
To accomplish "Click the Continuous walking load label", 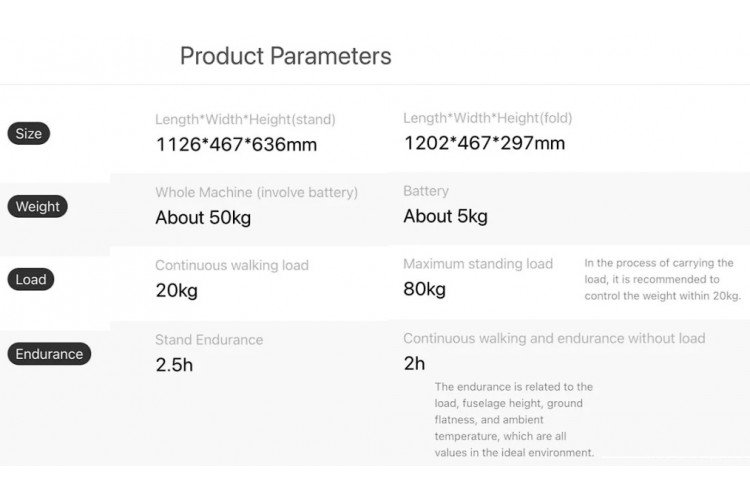I will 232,265.
